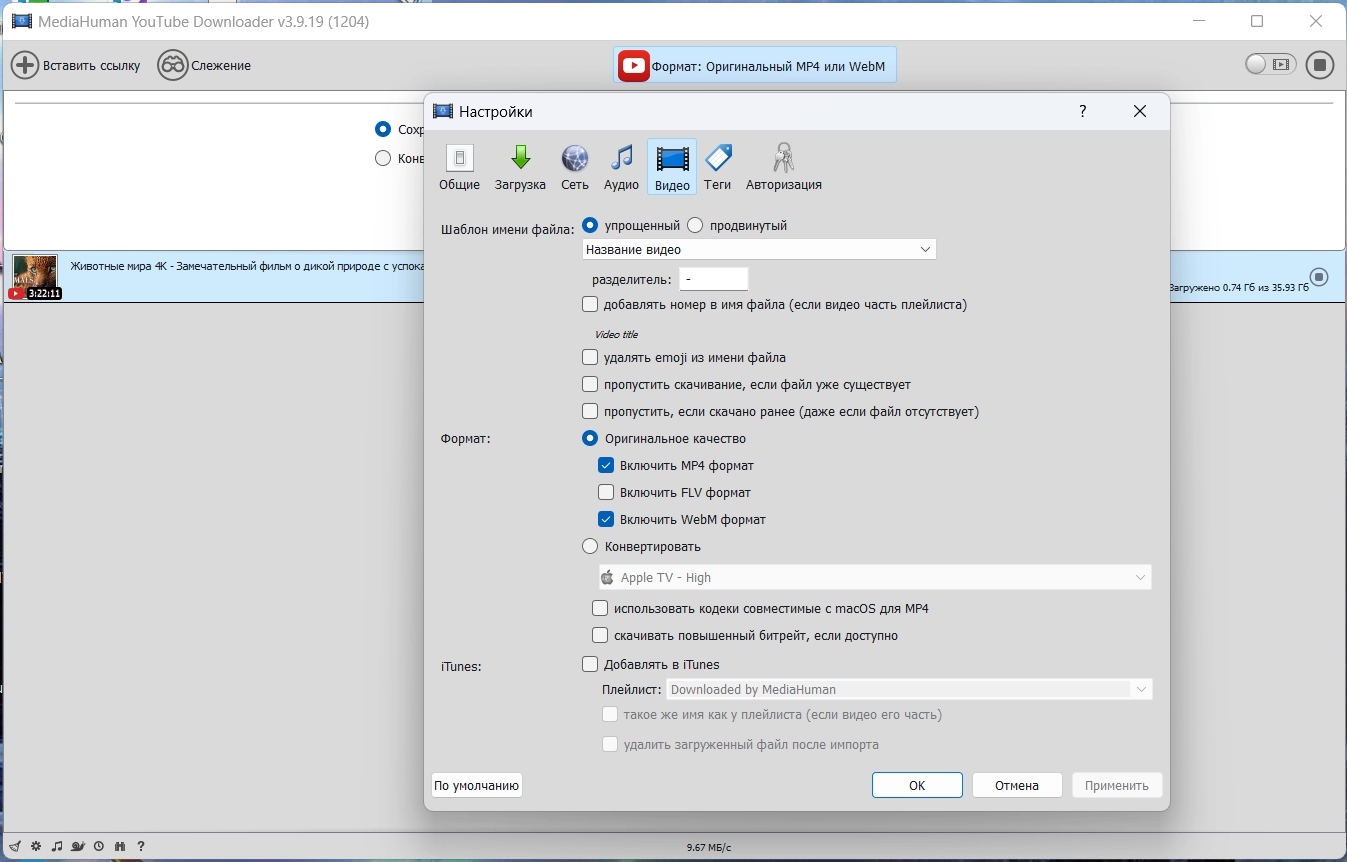
Task: Open the Общие settings tab
Action: [459, 167]
